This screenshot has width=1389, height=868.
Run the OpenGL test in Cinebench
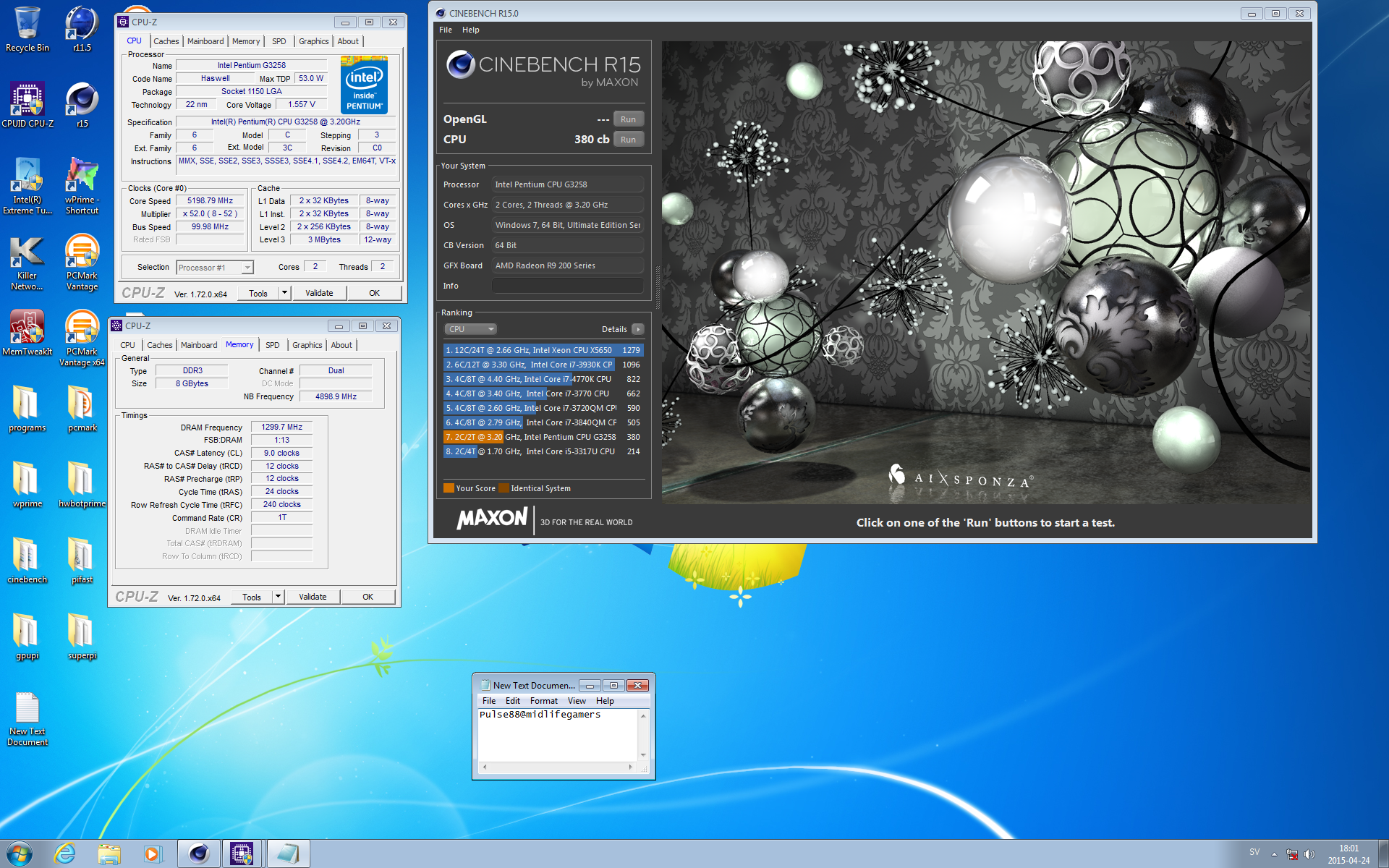tap(628, 119)
